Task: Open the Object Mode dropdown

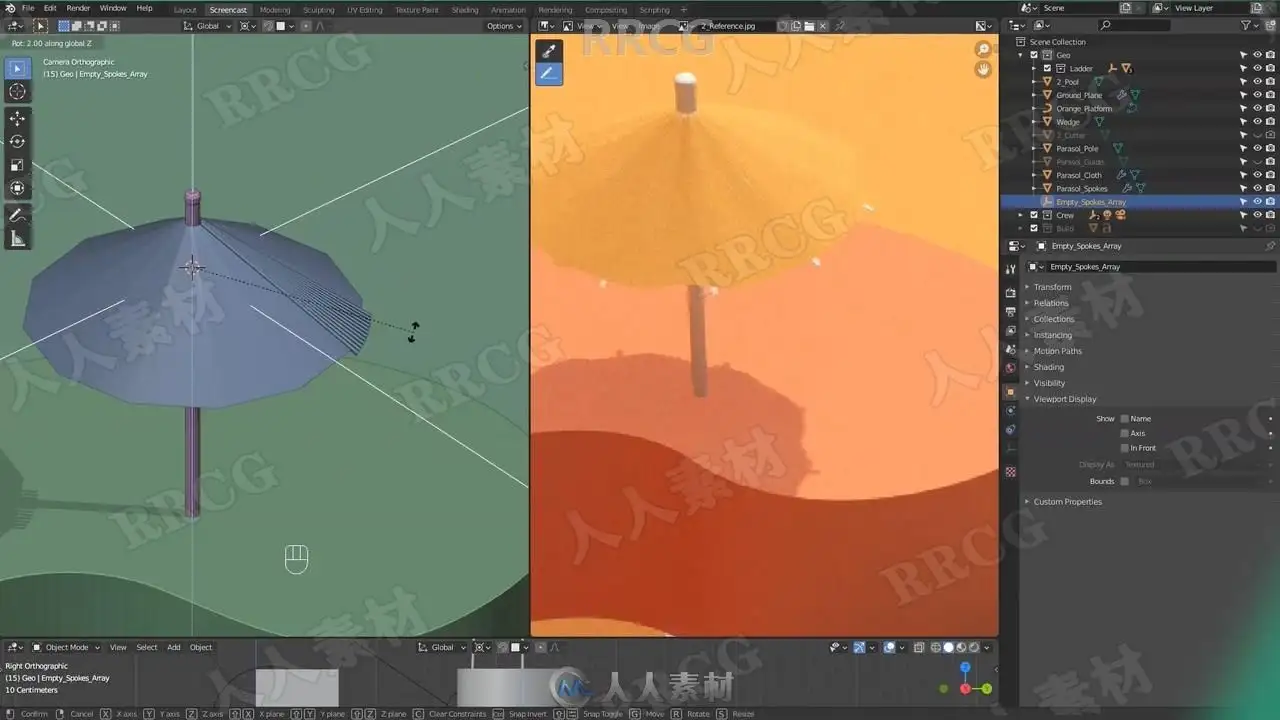Action: 66,647
